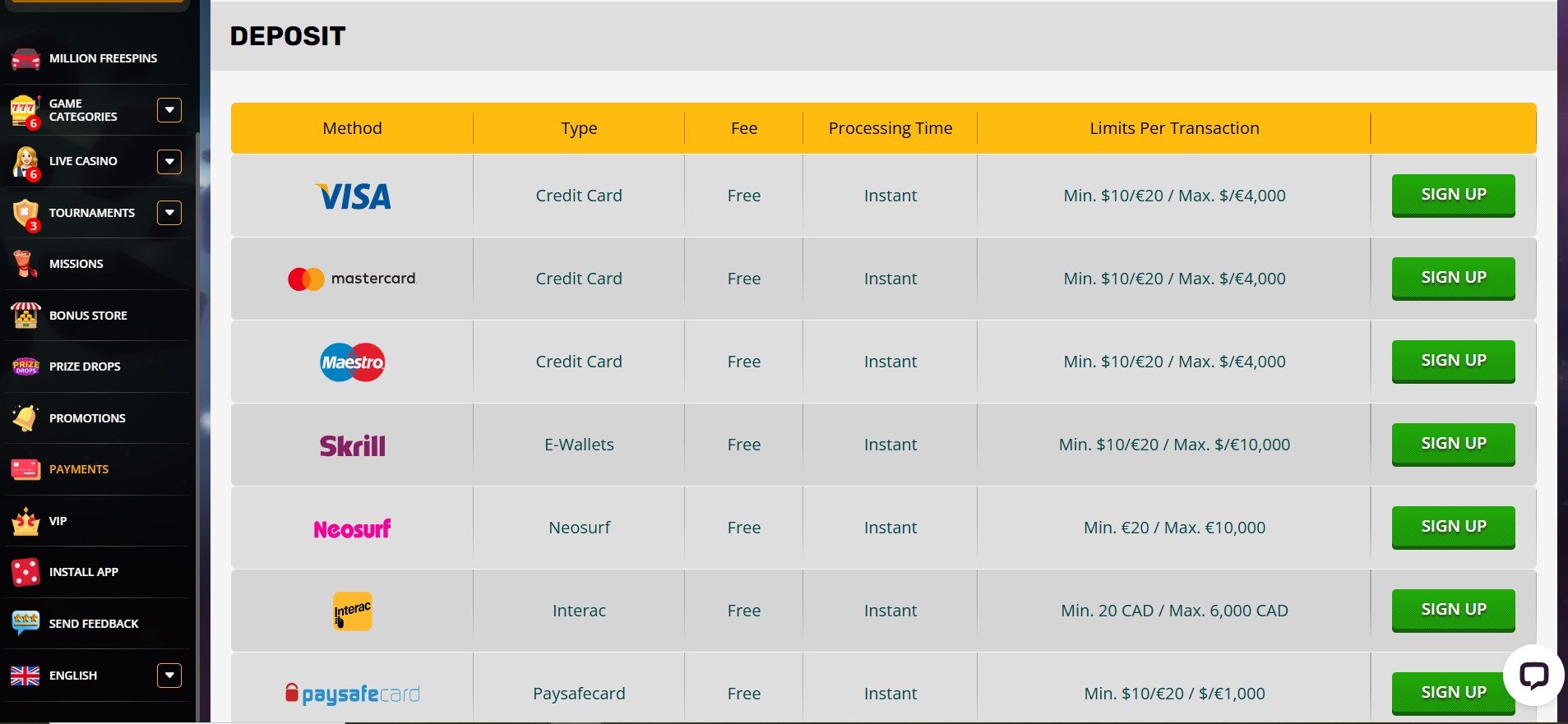The height and width of the screenshot is (724, 1568).
Task: Click the VIP crown icon
Action: (25, 521)
